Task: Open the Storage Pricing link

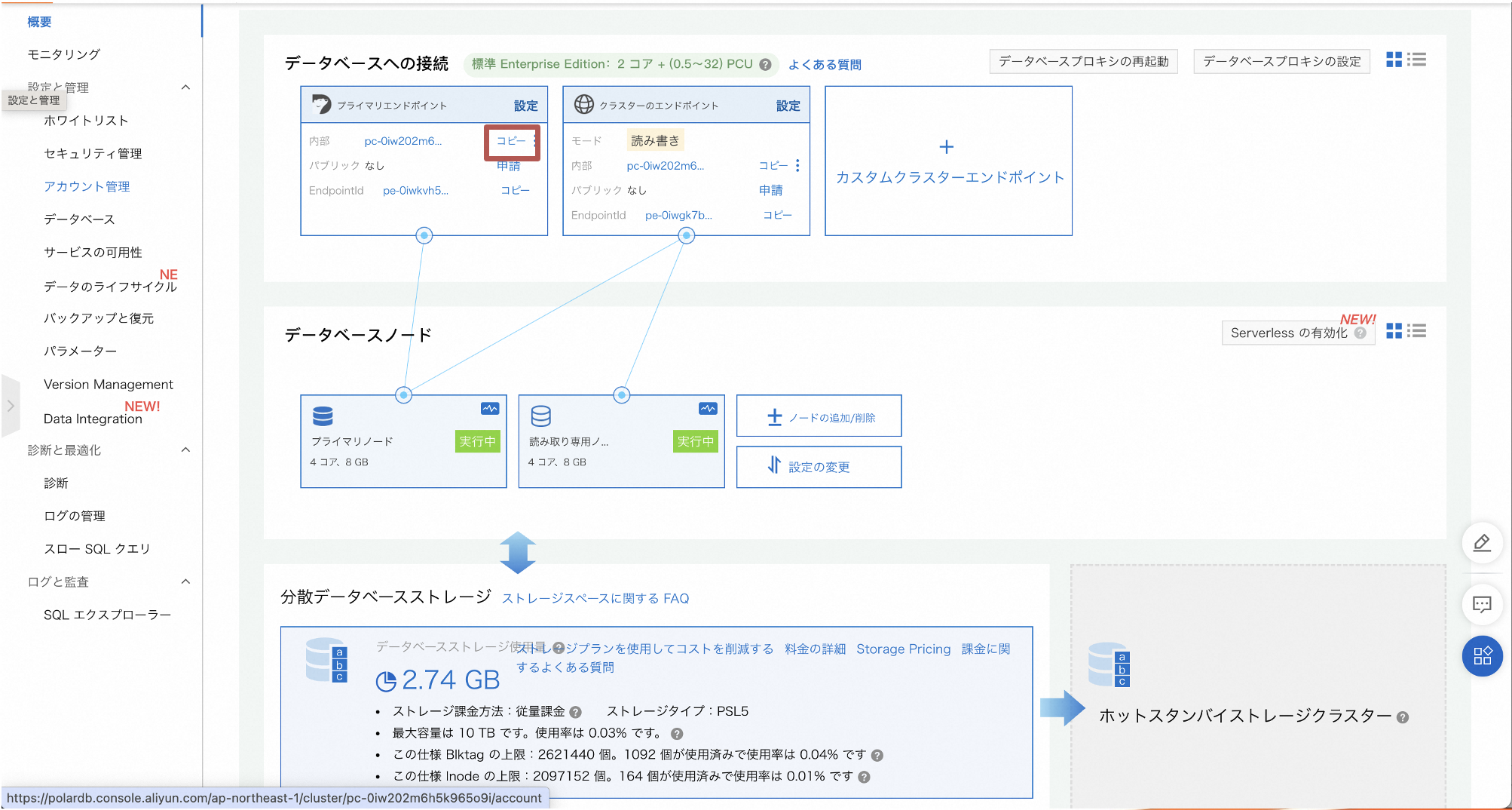Action: click(902, 649)
